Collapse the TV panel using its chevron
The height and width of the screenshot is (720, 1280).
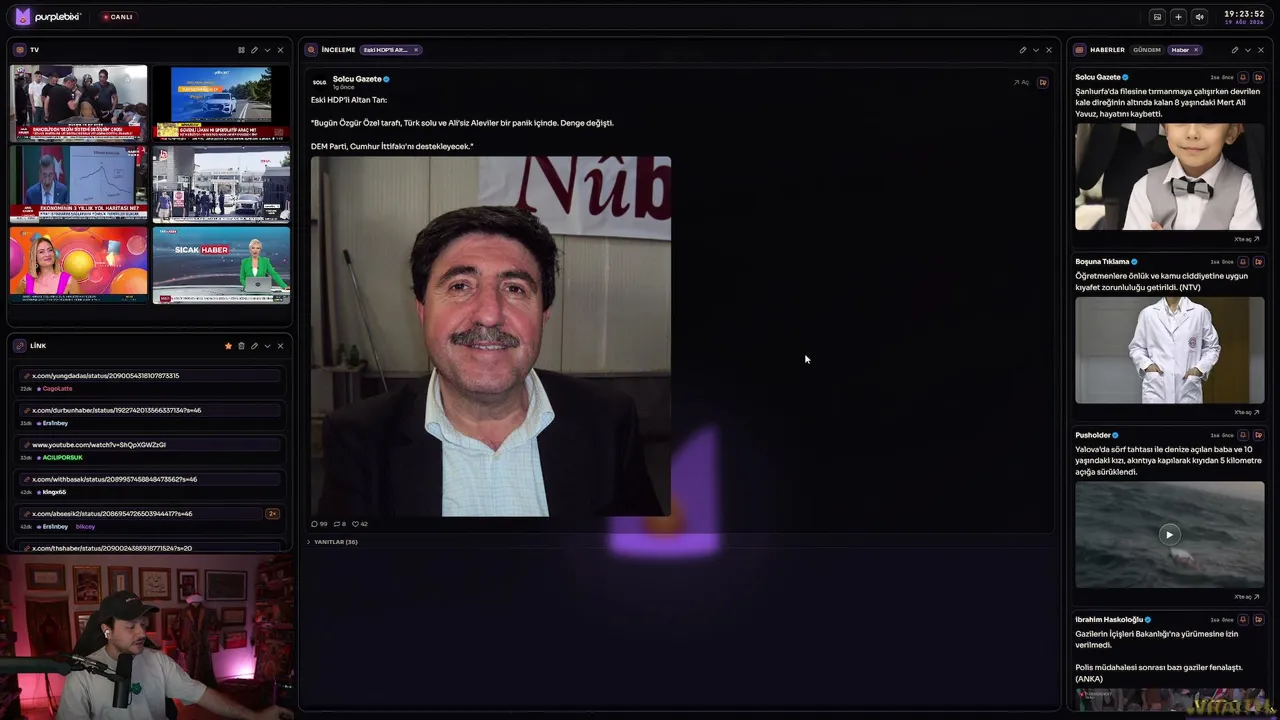(267, 50)
